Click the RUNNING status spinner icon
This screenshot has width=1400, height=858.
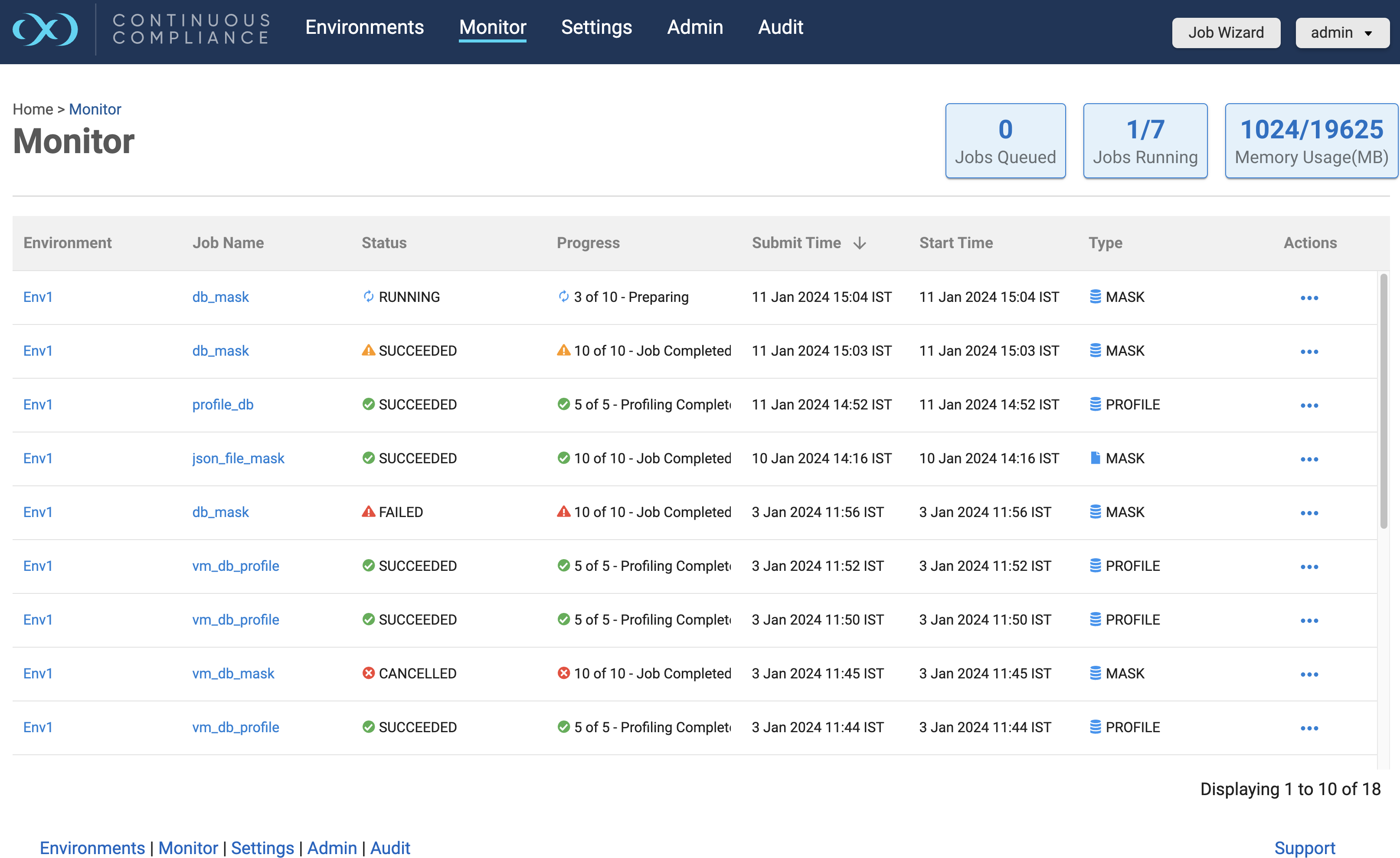pyautogui.click(x=368, y=297)
